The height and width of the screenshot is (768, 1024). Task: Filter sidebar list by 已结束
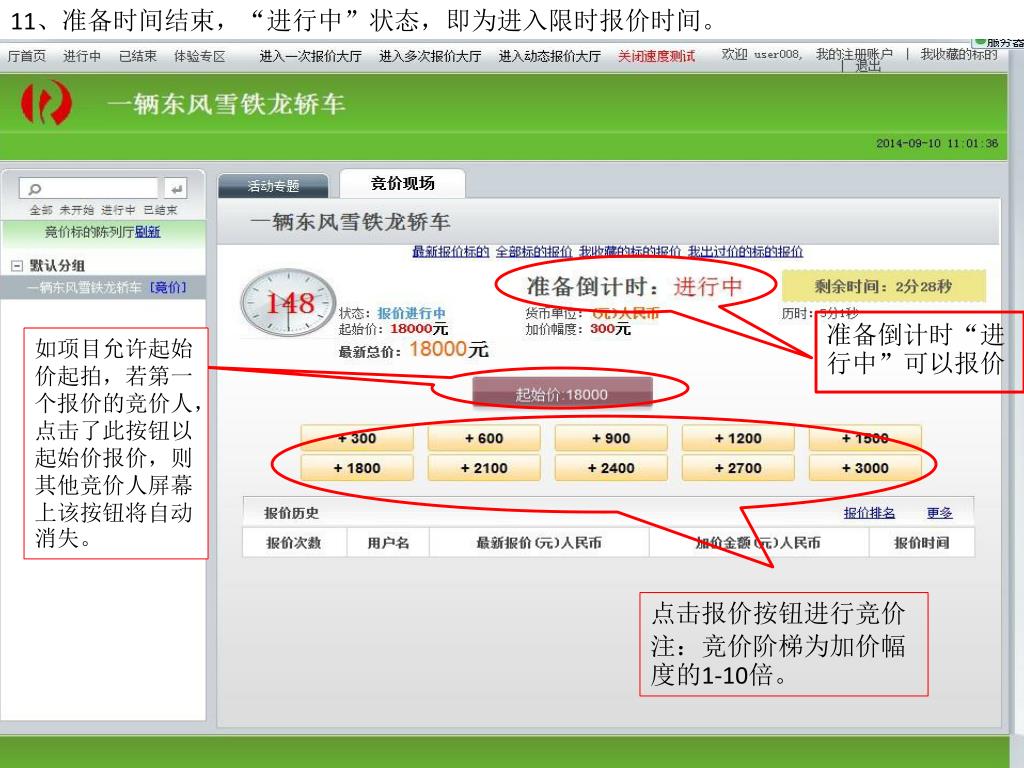click(x=160, y=210)
